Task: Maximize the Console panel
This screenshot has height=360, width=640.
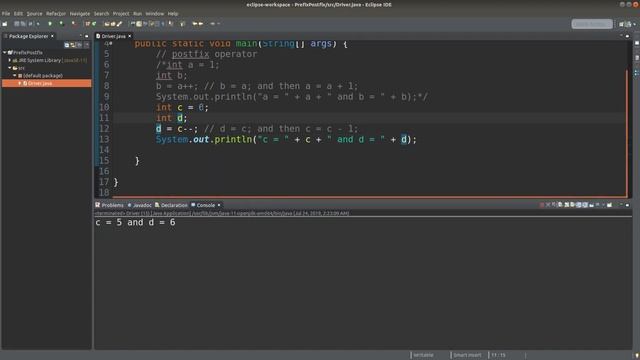Action: [628, 205]
